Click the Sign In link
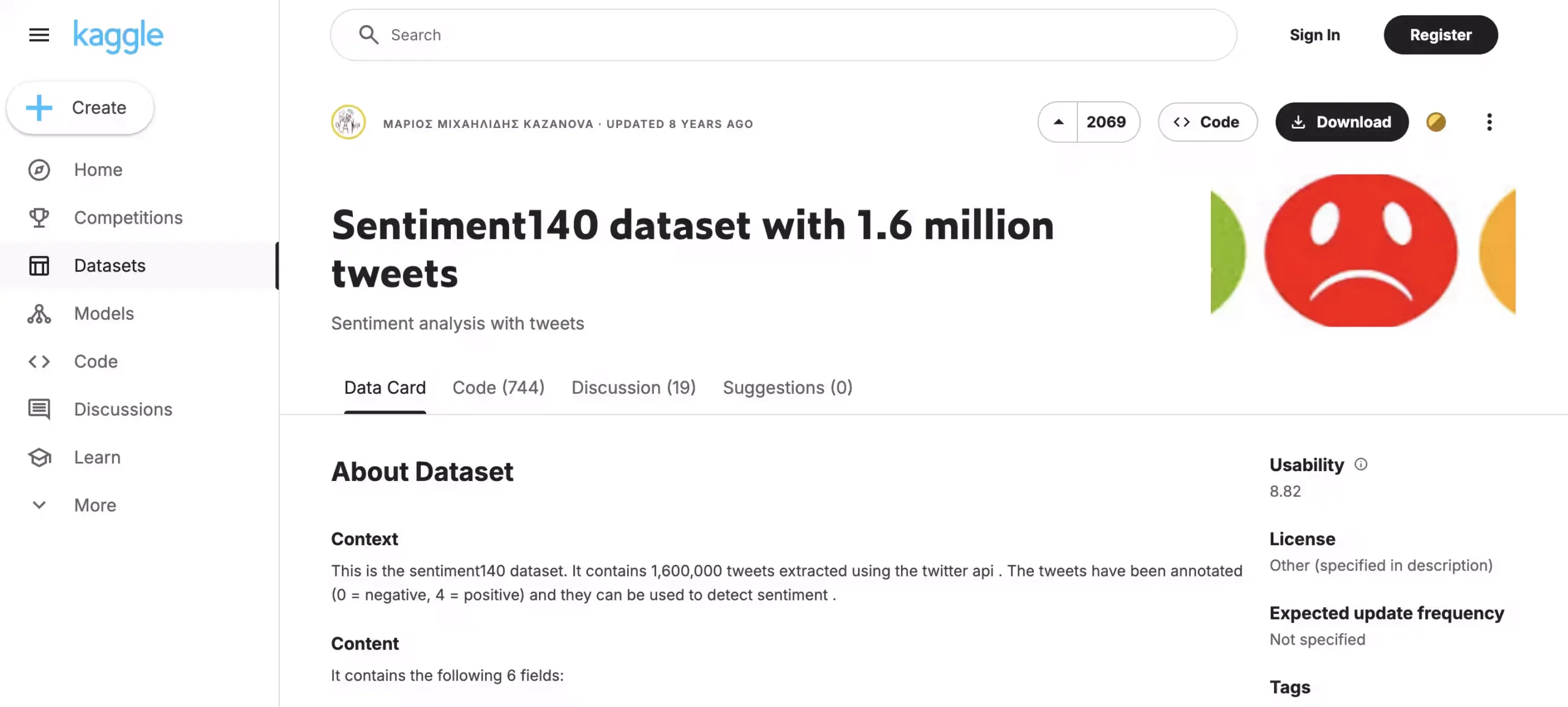This screenshot has width=1568, height=707. pyautogui.click(x=1314, y=35)
